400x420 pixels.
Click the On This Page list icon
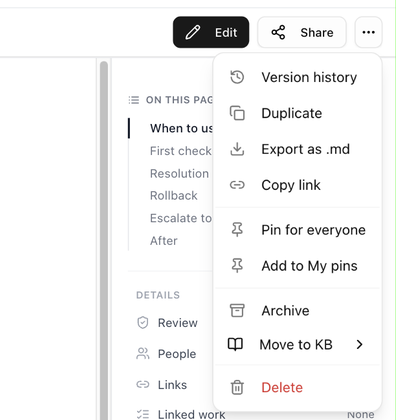pos(134,100)
